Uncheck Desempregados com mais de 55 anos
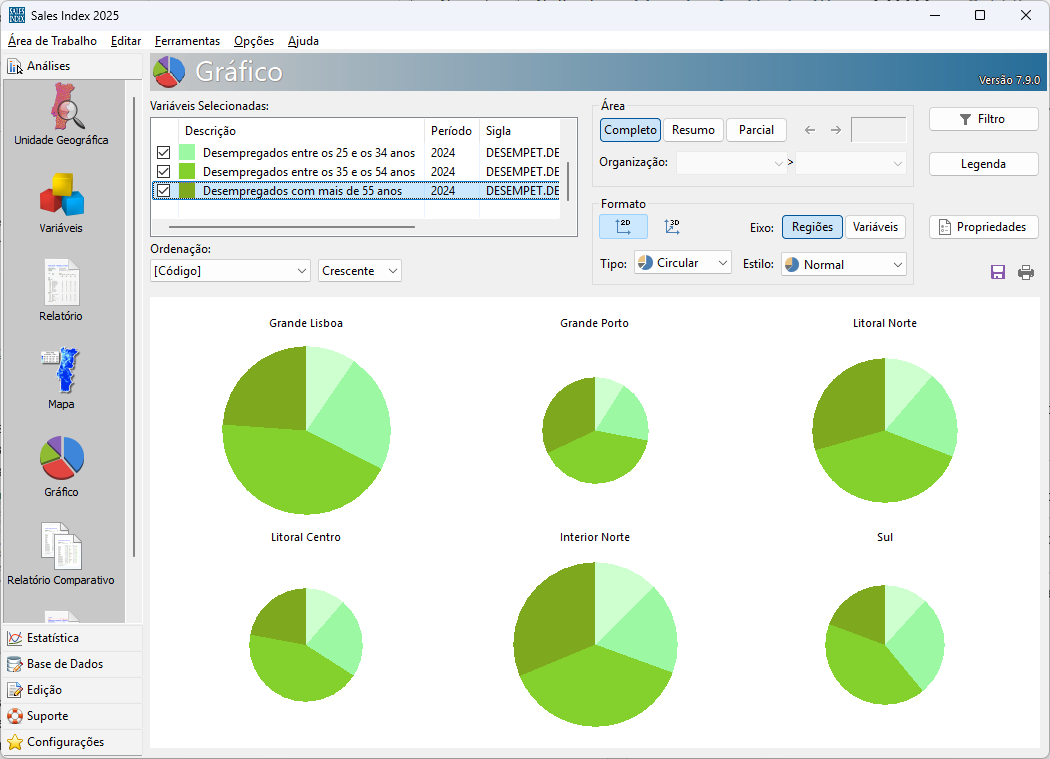 click(x=164, y=191)
